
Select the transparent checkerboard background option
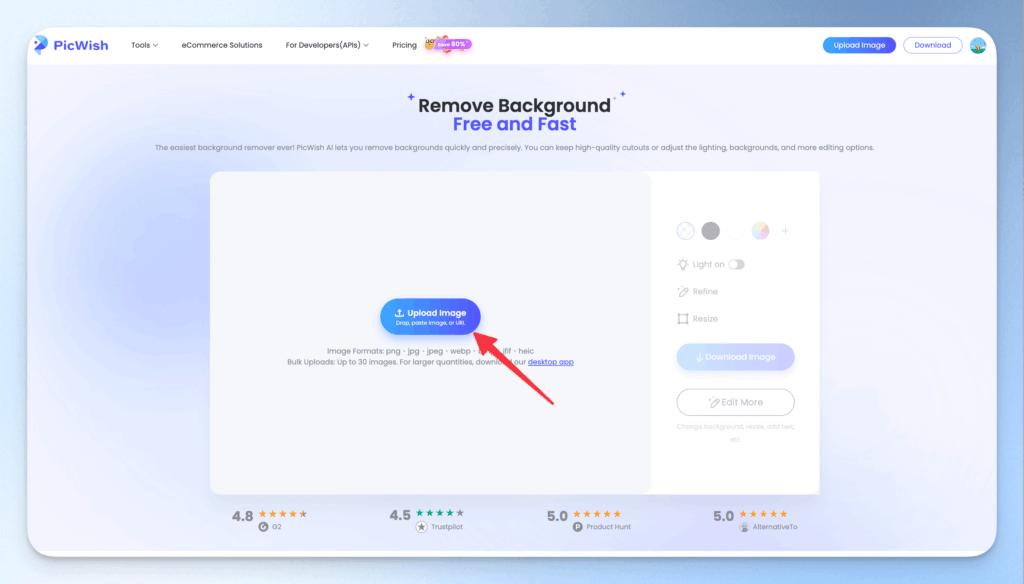click(686, 231)
